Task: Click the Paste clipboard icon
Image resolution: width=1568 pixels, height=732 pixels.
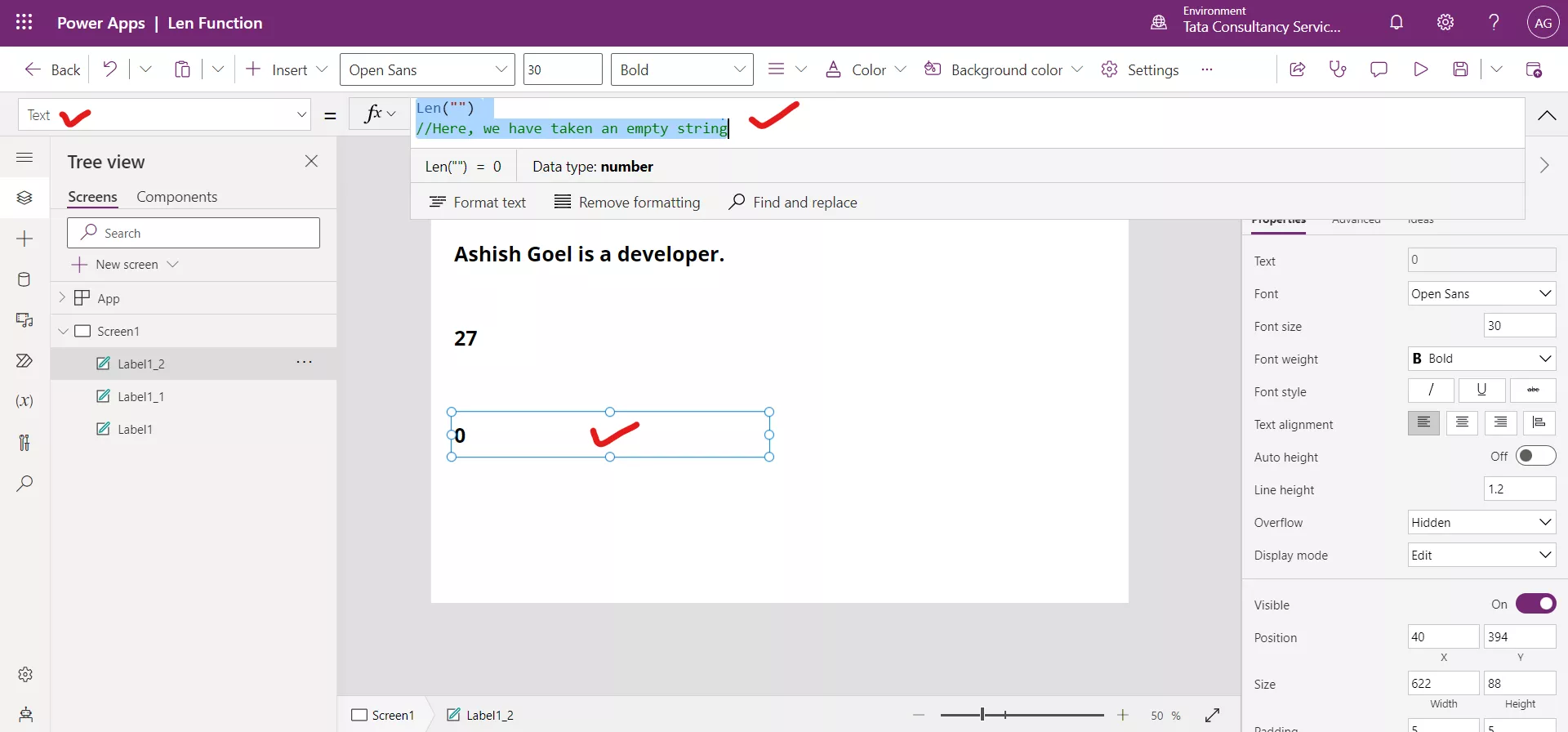Action: click(x=182, y=69)
